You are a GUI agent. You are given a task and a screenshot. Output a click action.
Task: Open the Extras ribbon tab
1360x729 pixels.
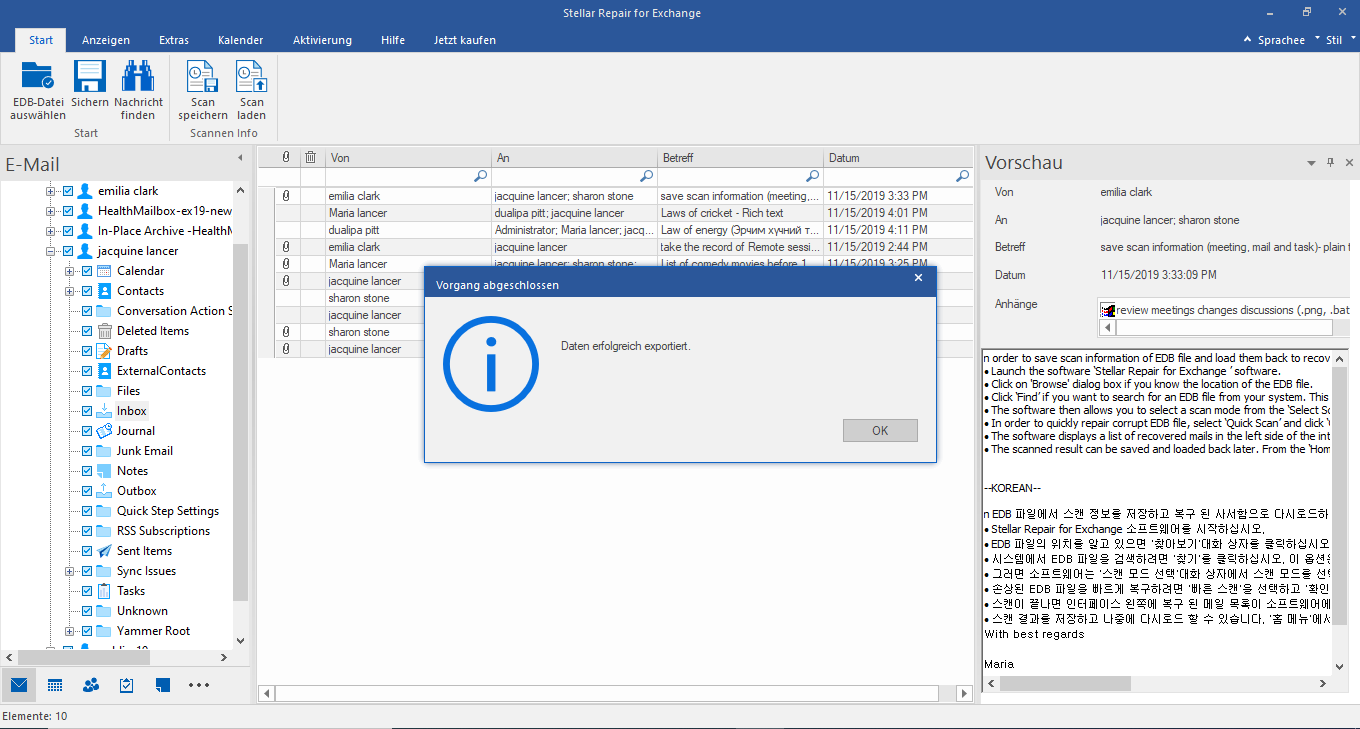[174, 40]
